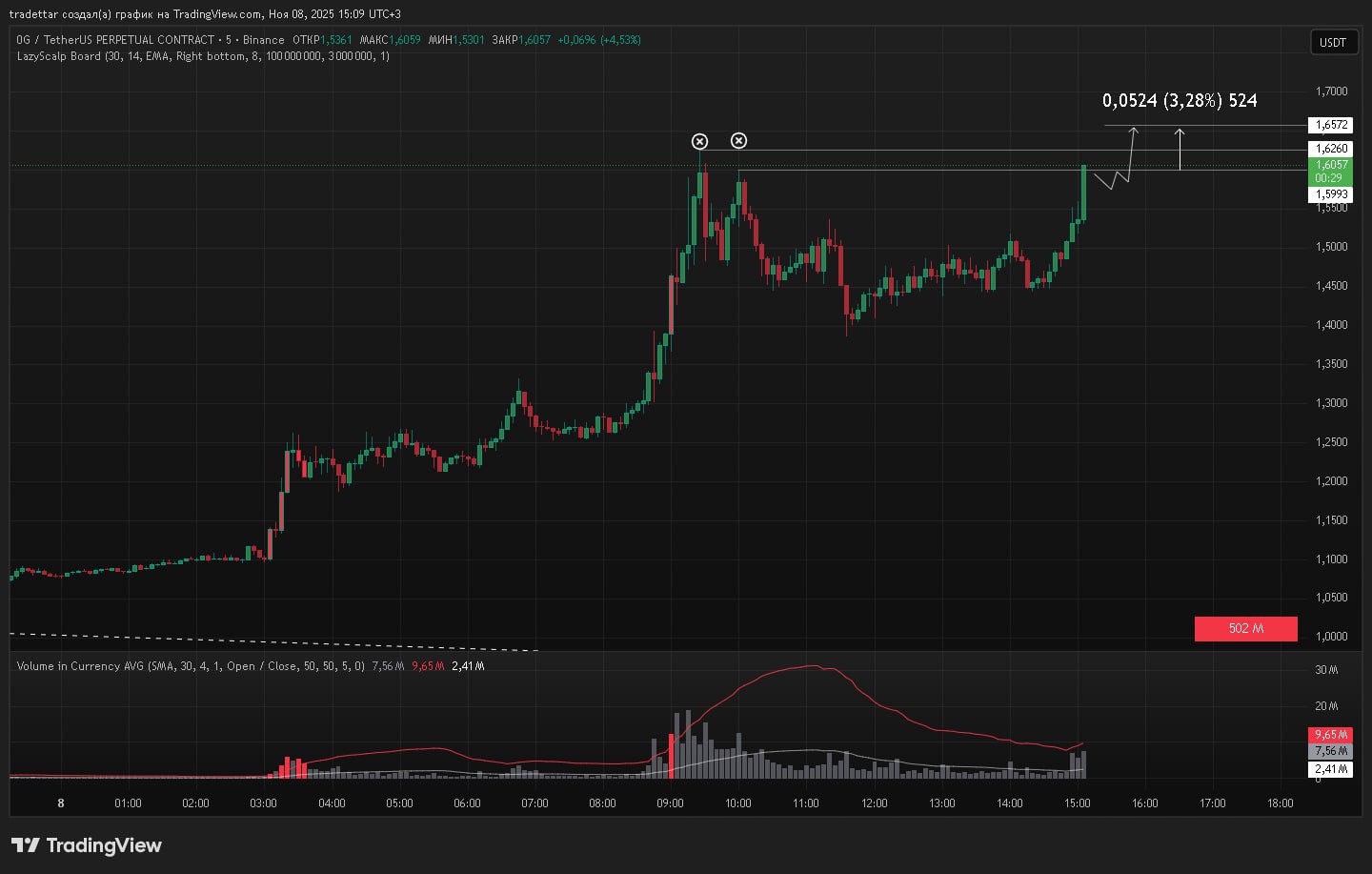Click the green 1,6057 current price label

coord(1331,171)
